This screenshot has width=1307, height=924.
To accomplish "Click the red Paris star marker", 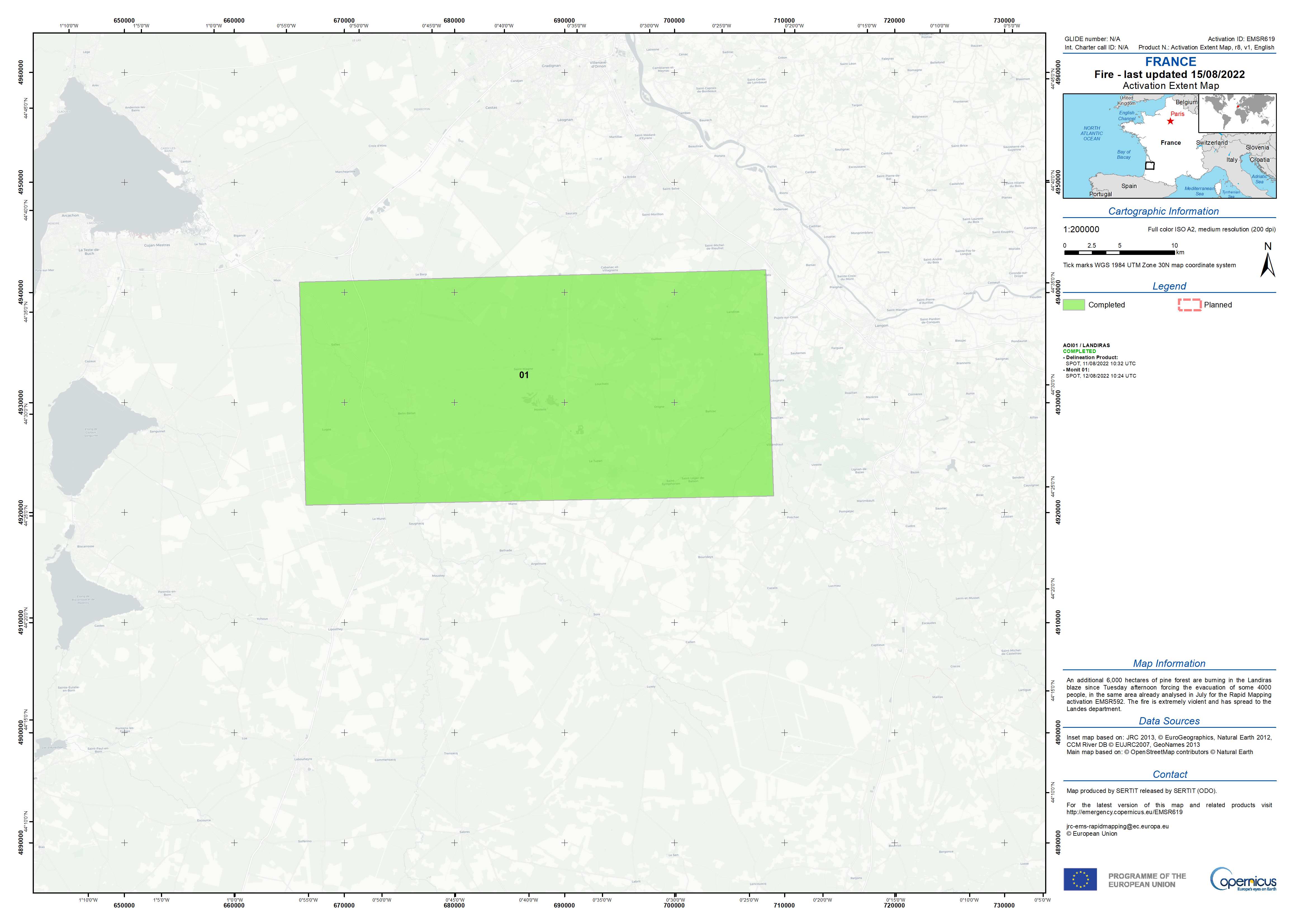I will coord(1170,121).
